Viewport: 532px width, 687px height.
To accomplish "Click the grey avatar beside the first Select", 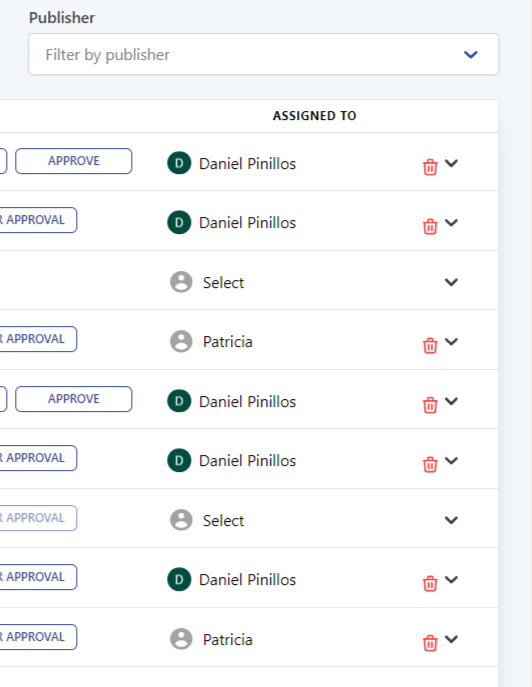I will 181,282.
